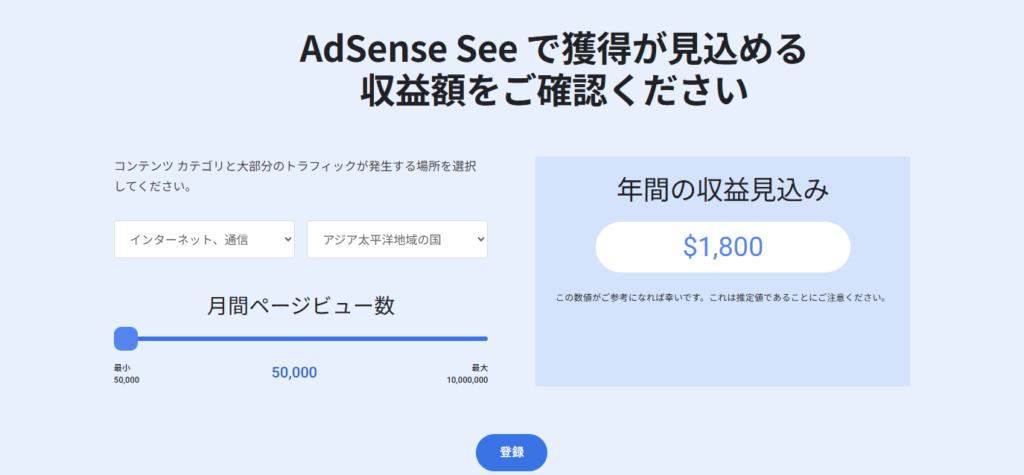Screen dimensions: 1024x475
Task: Click the far right end of the slider track
Action: coord(485,339)
